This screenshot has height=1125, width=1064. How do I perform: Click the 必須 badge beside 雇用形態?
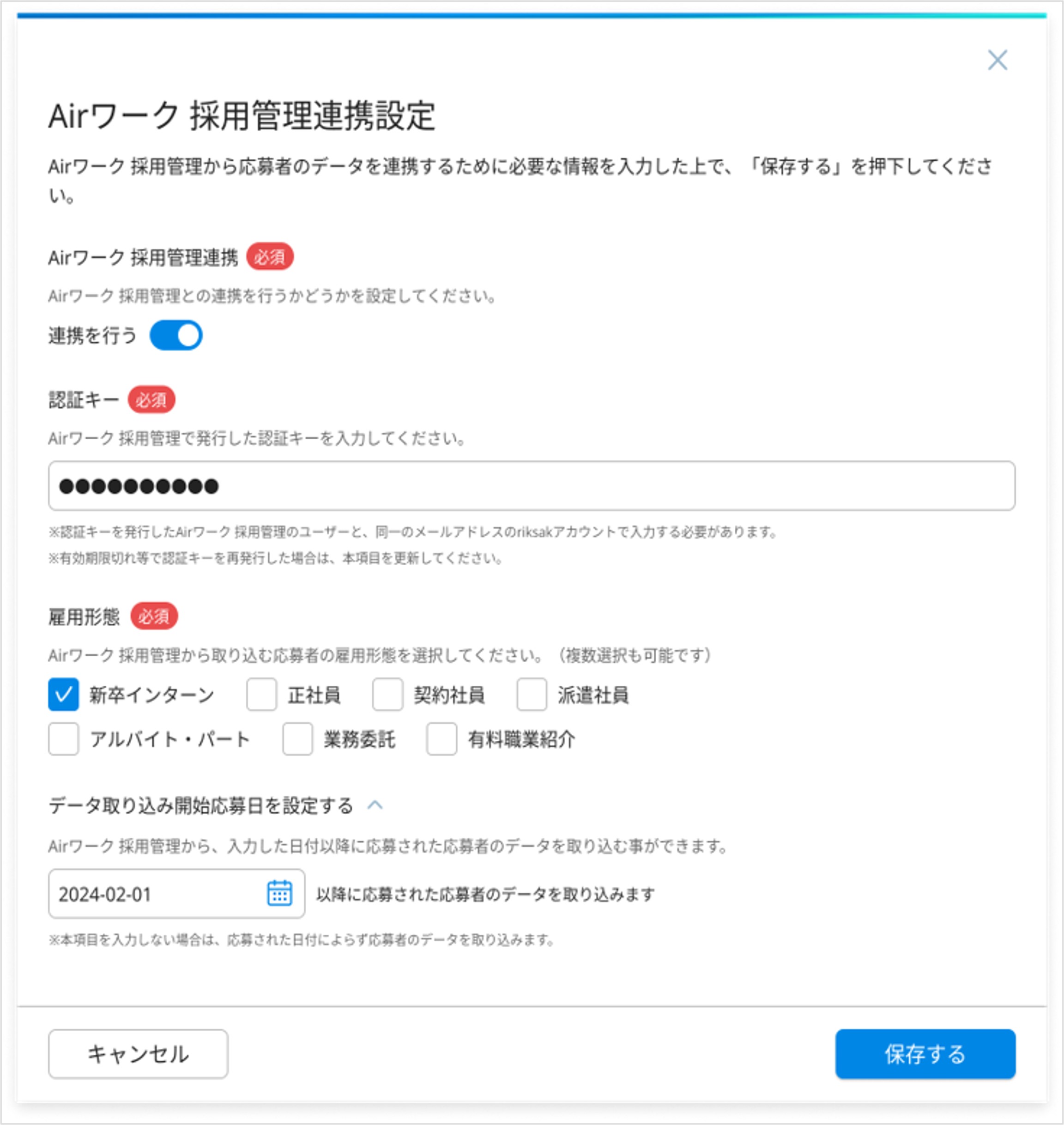(154, 616)
